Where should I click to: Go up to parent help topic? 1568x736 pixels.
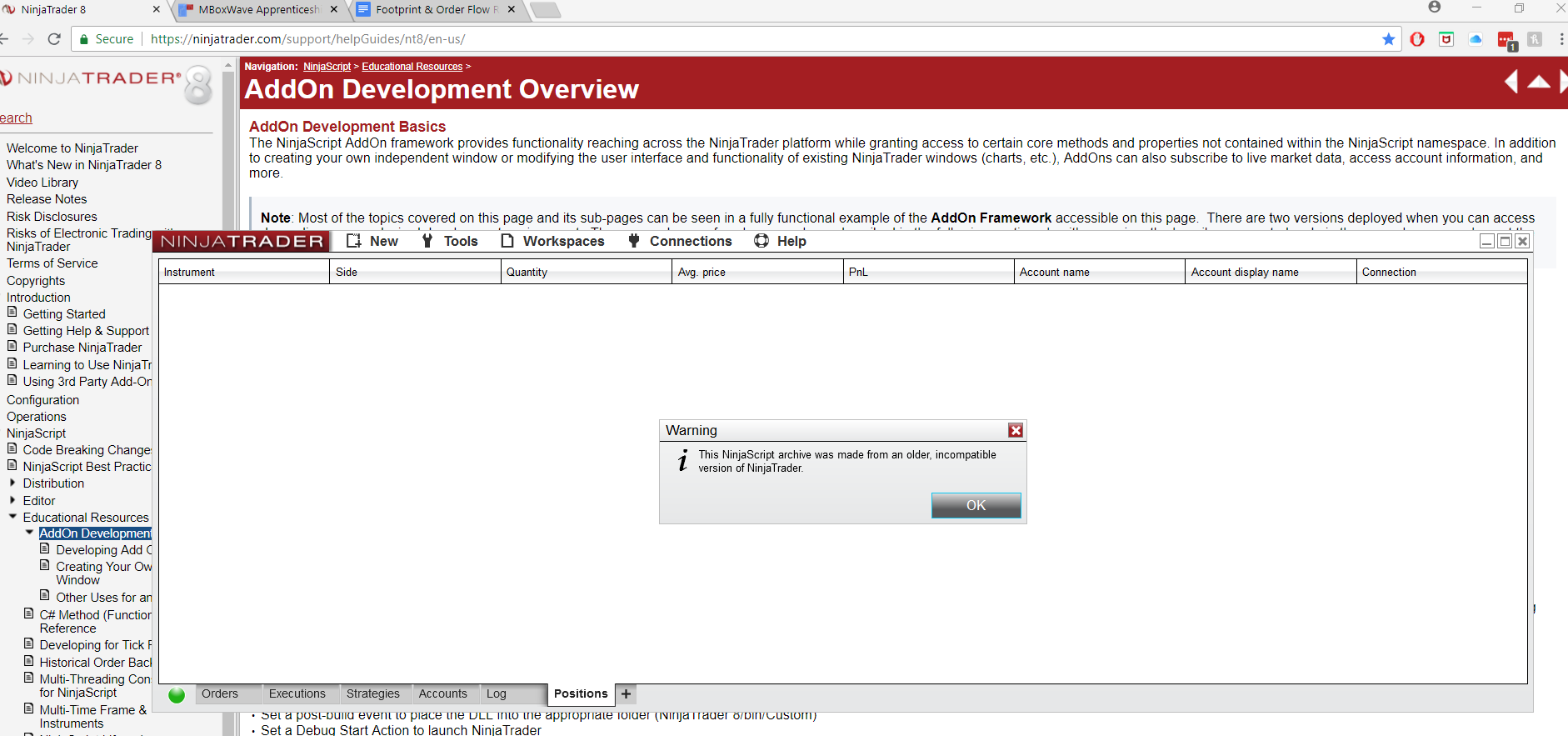pyautogui.click(x=1539, y=82)
